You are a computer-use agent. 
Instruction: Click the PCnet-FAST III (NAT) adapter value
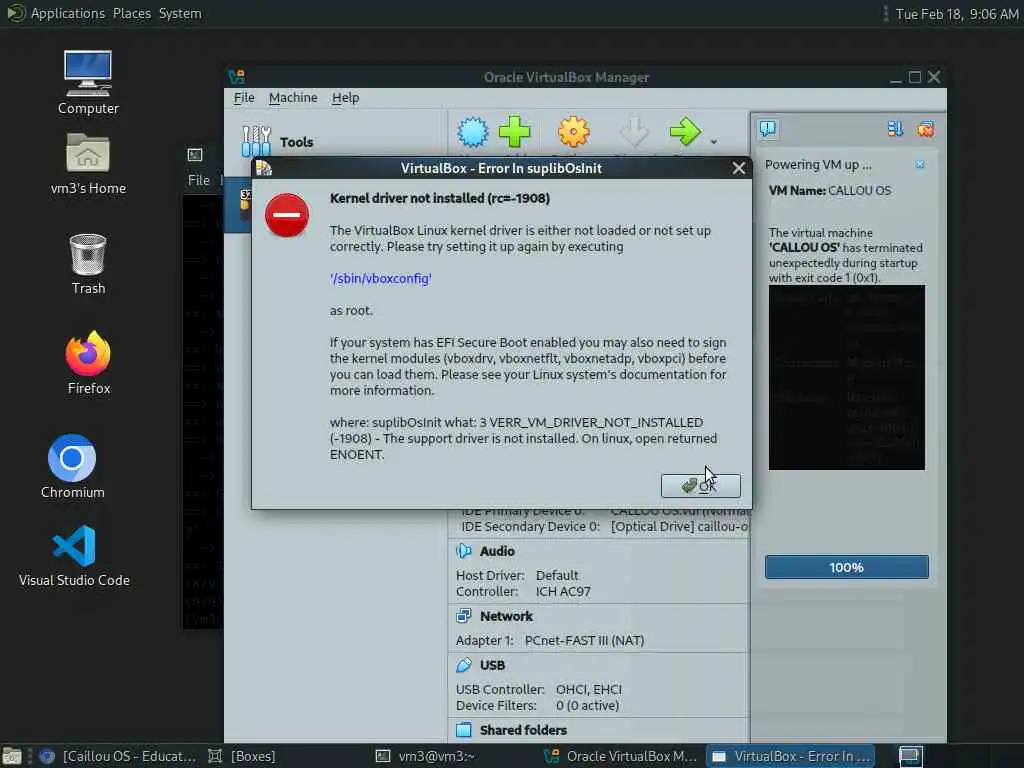tap(584, 640)
